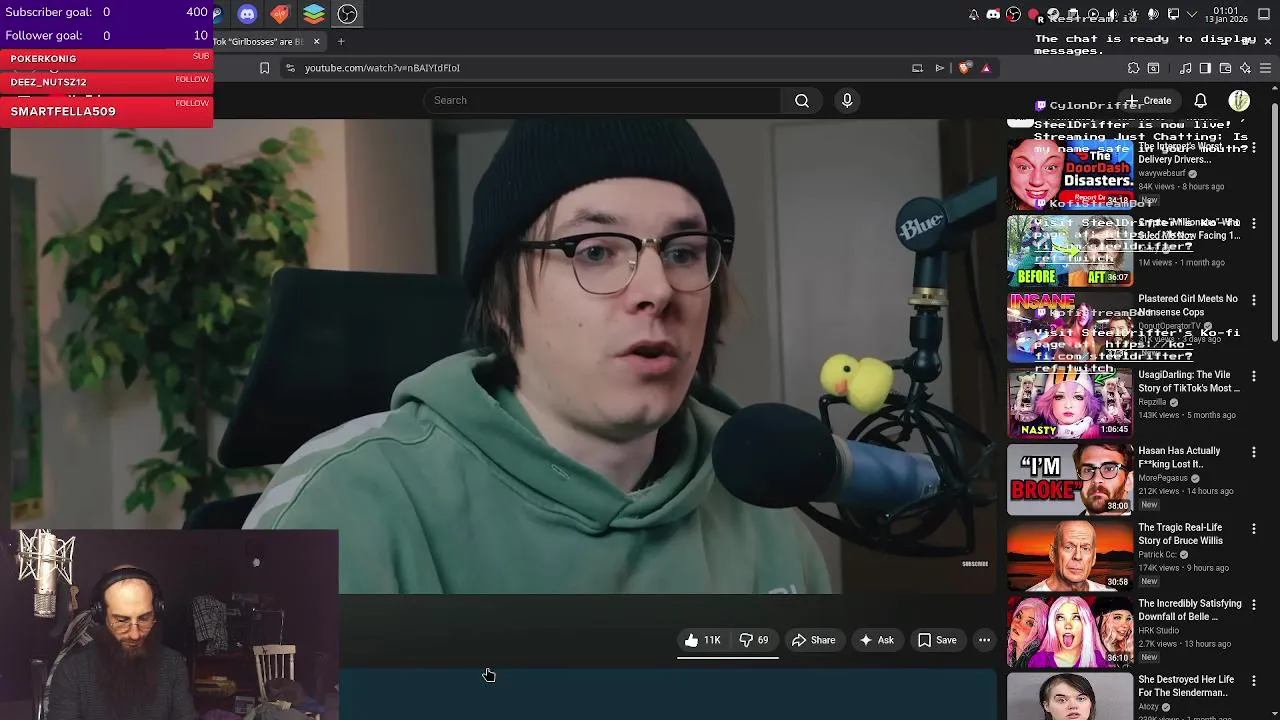Open the BEFORE/AFTER 36:07 thumbnail
This screenshot has height=720, width=1280.
(1070, 250)
